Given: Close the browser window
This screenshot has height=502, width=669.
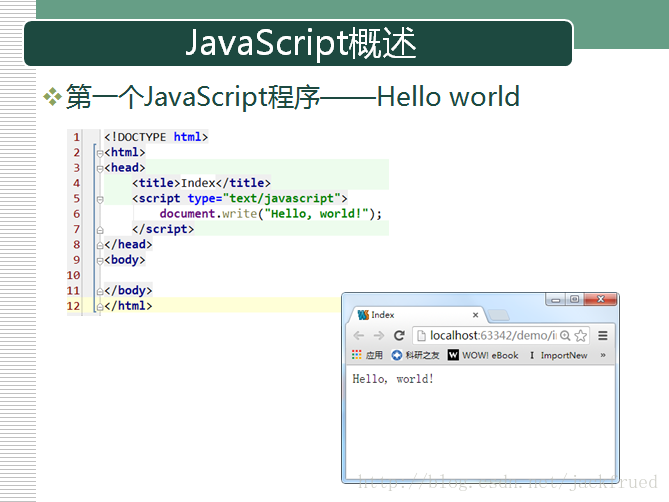Looking at the screenshot, I should point(600,299).
